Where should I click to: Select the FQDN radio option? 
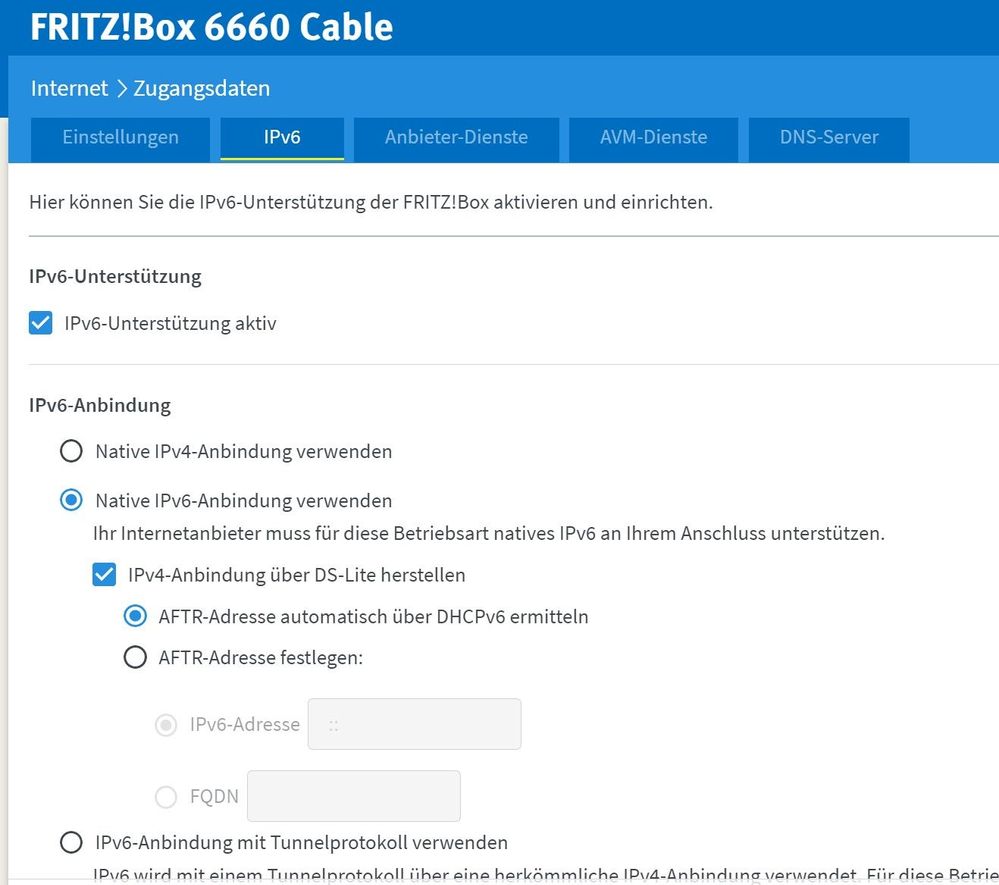pyautogui.click(x=166, y=796)
